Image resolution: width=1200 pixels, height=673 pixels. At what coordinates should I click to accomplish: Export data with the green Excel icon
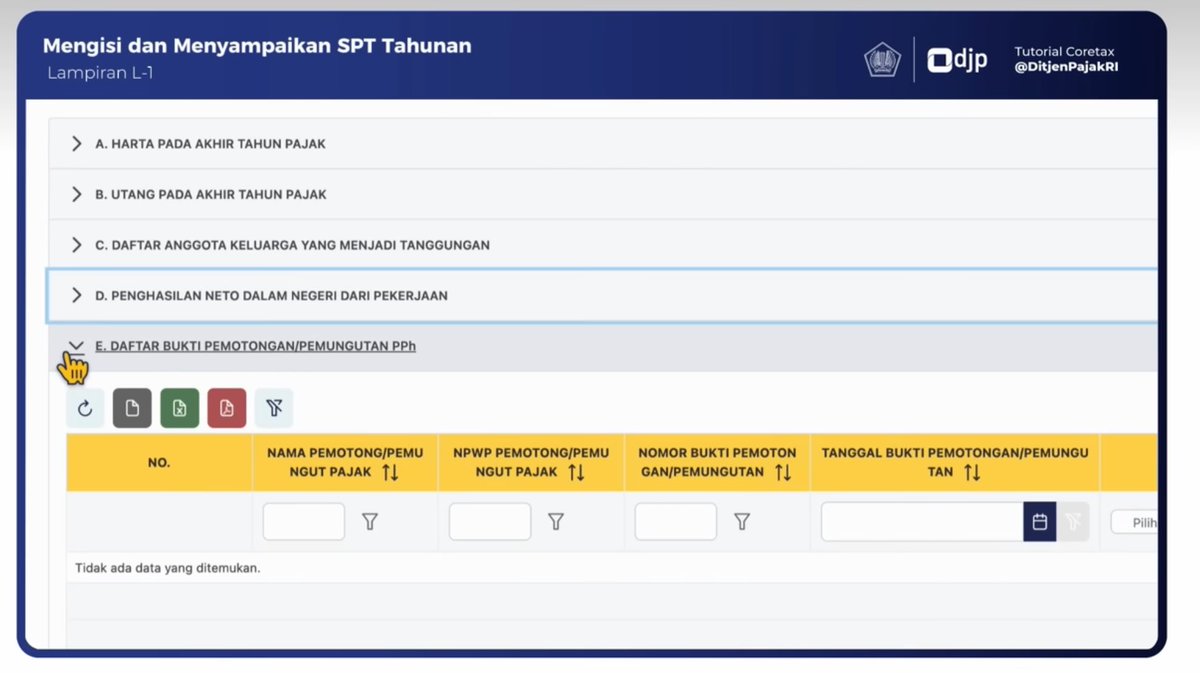point(179,407)
